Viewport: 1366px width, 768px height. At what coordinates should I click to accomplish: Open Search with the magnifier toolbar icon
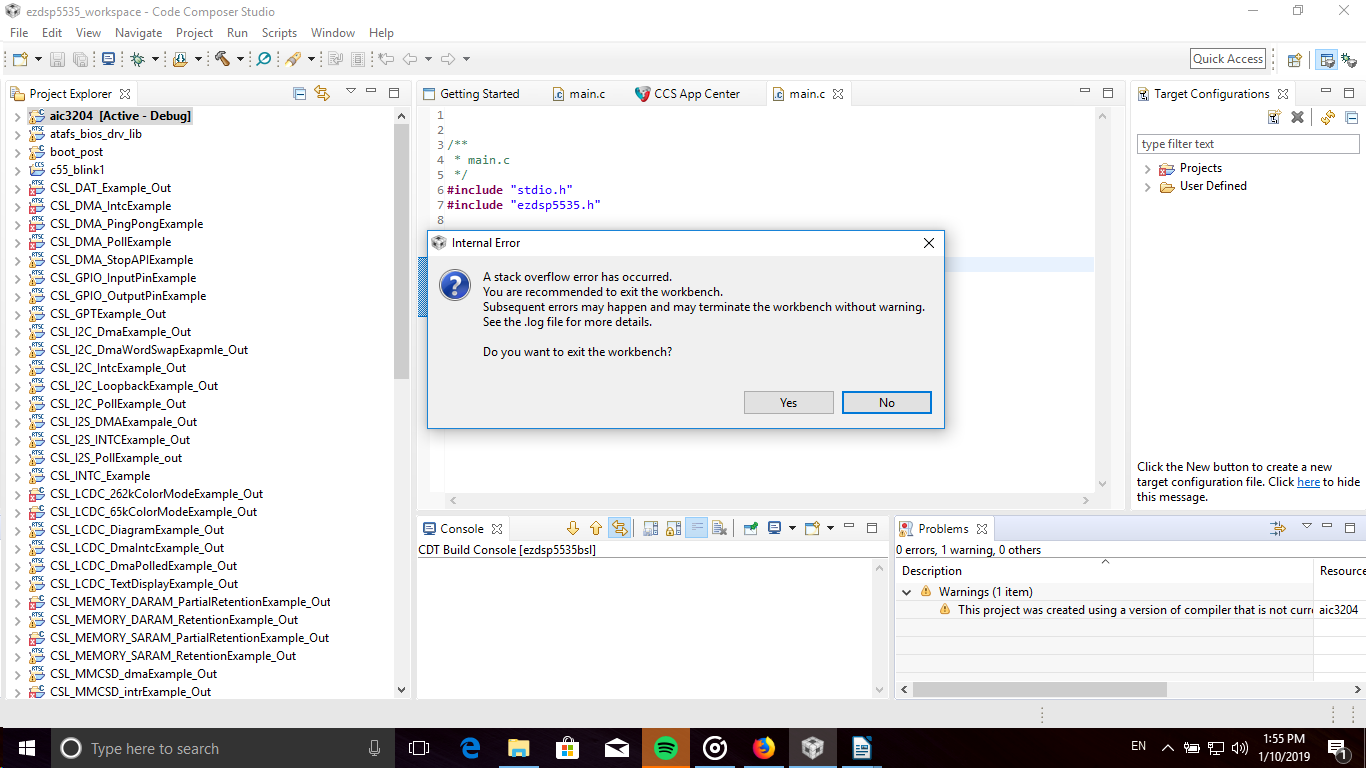(x=264, y=59)
